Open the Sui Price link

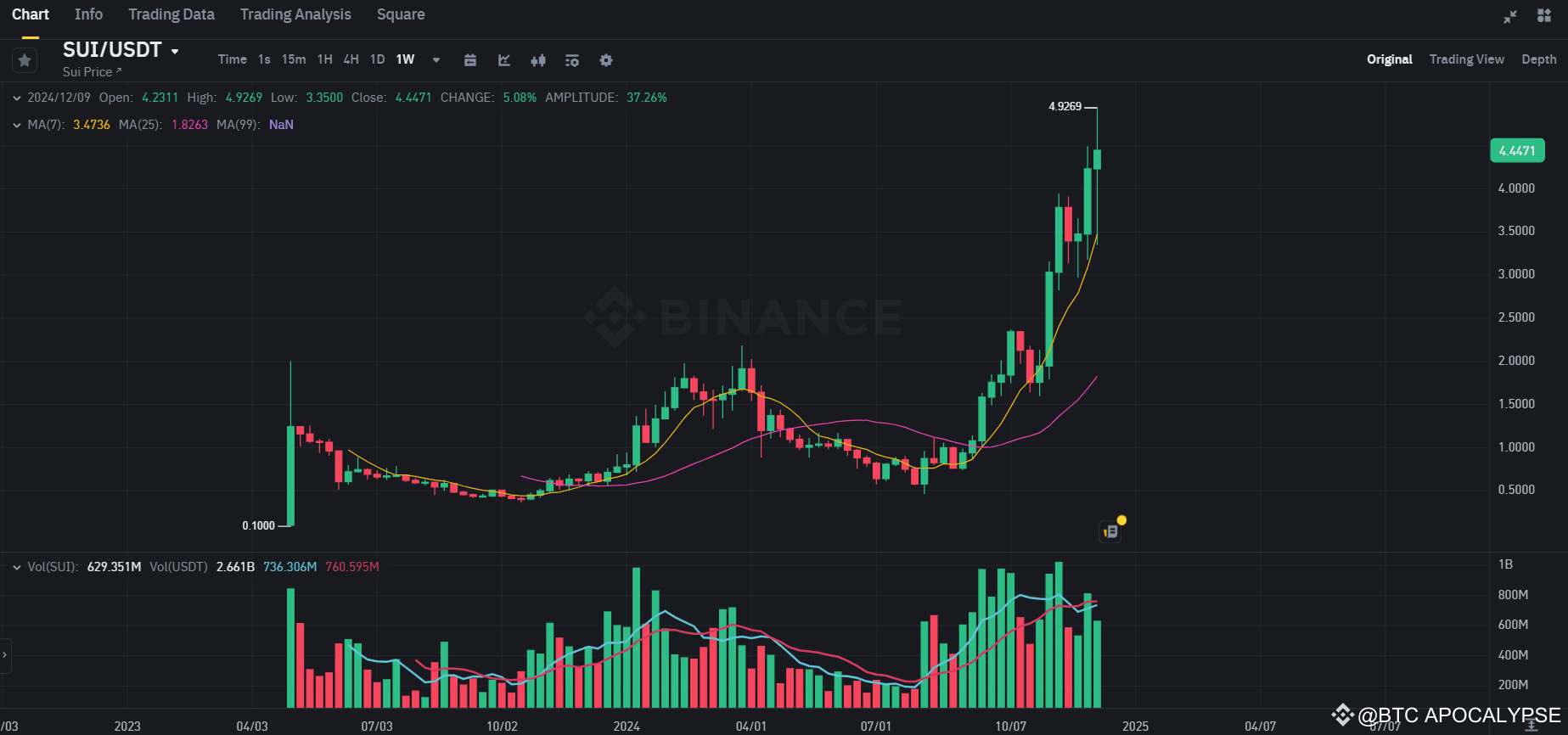92,72
